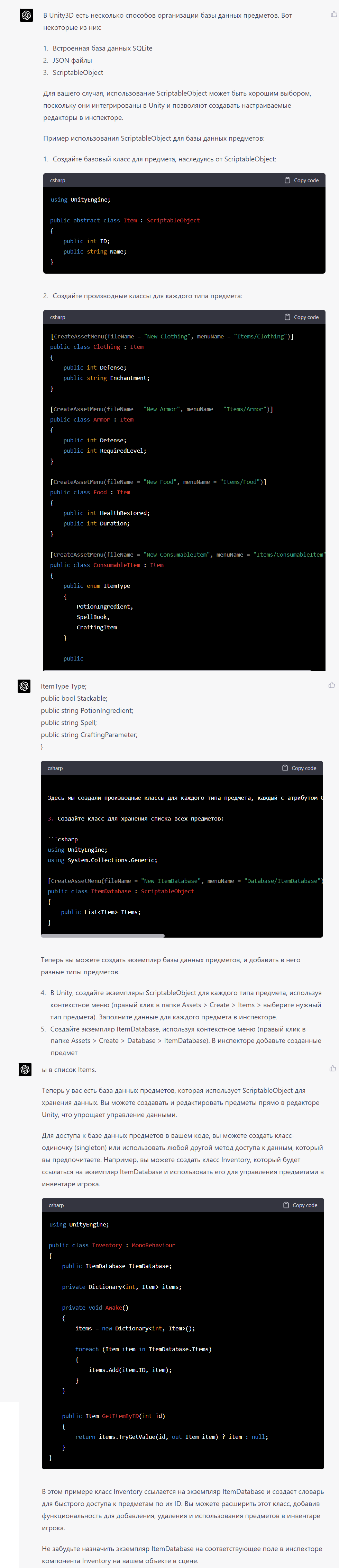This screenshot has height=1568, width=339.
Task: Copy code of the Inventory MonoBehaviour block
Action: click(300, 1205)
